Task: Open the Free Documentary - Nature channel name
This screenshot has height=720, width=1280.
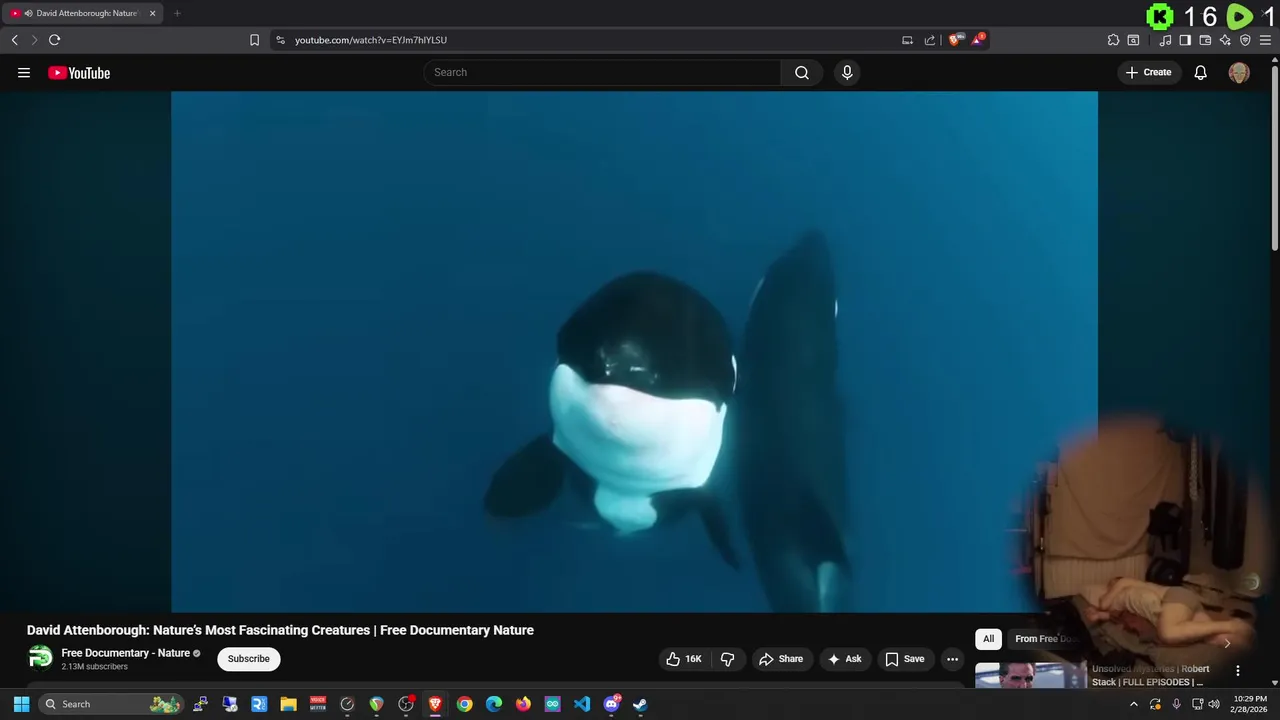Action: click(x=125, y=653)
